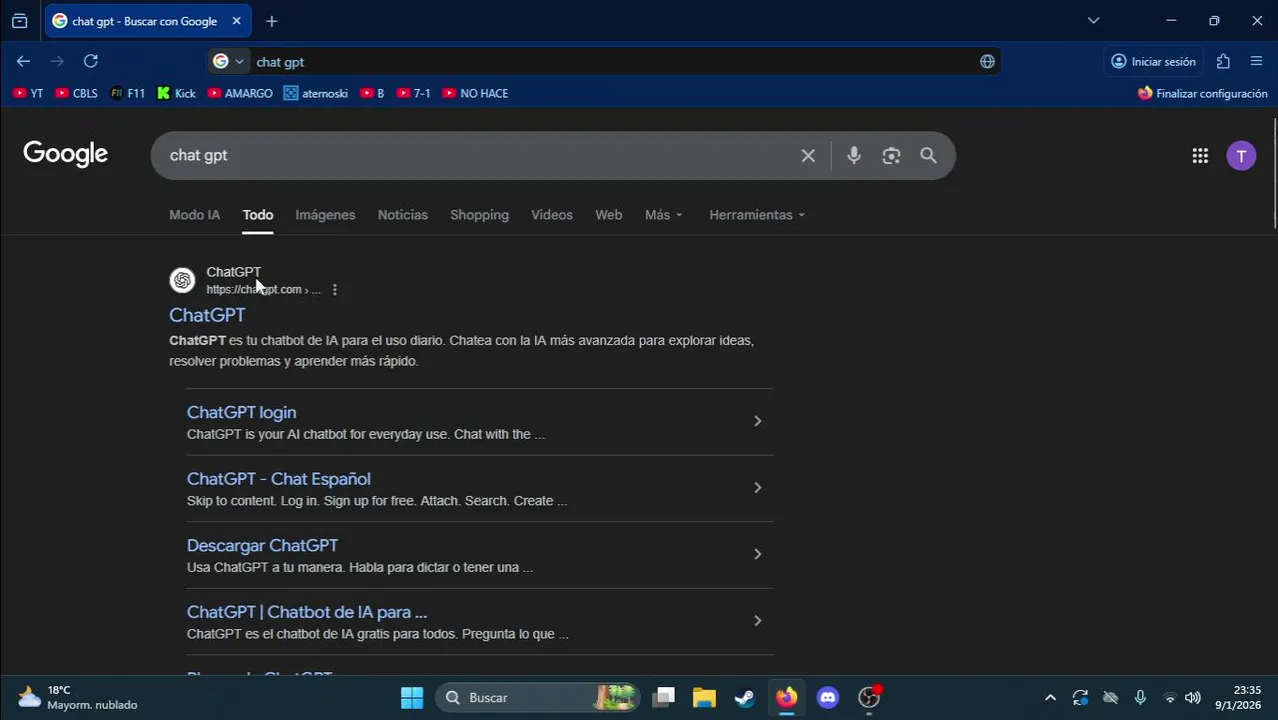Close the chat gpt browser tab

[x=236, y=21]
